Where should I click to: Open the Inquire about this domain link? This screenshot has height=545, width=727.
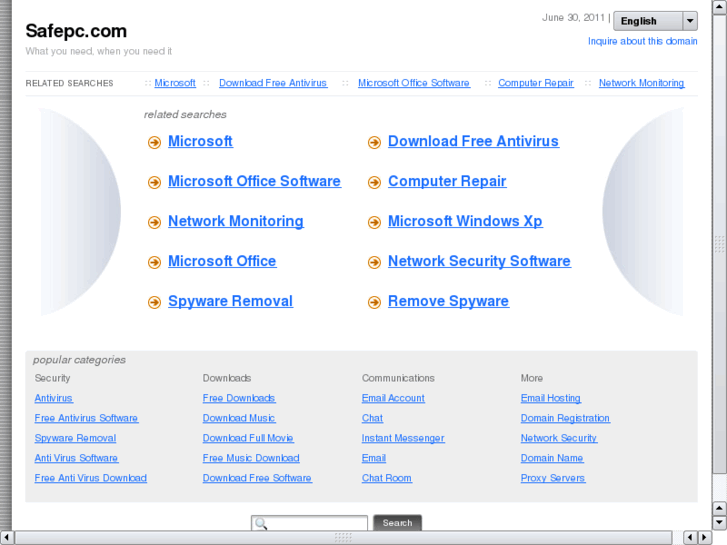(x=642, y=41)
